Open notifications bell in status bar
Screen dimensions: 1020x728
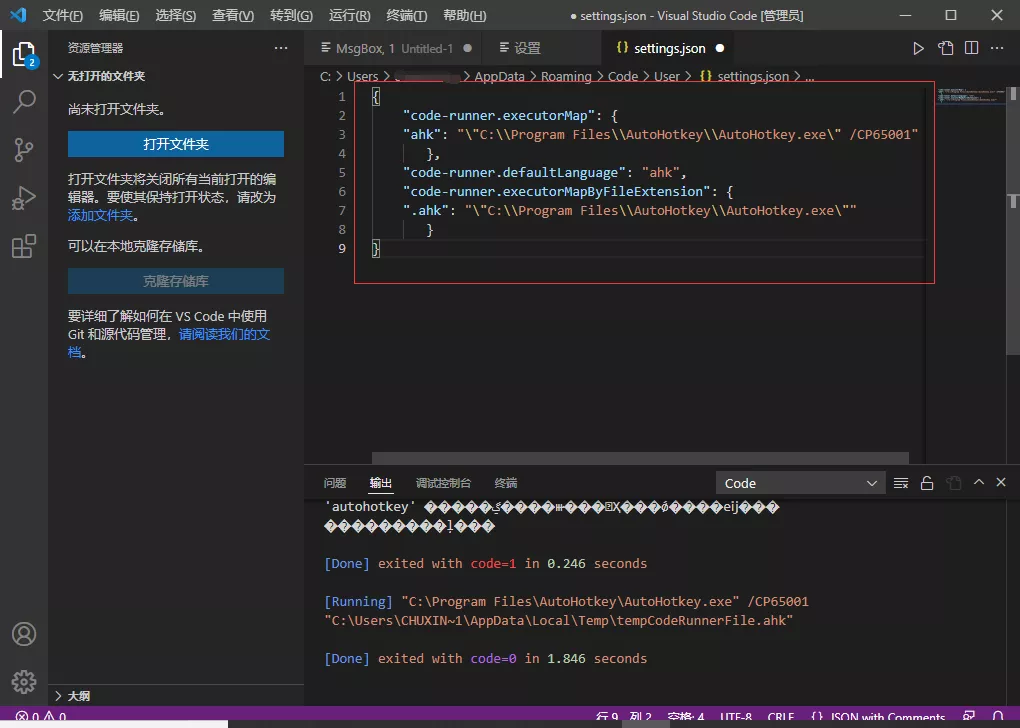pyautogui.click(x=1000, y=717)
